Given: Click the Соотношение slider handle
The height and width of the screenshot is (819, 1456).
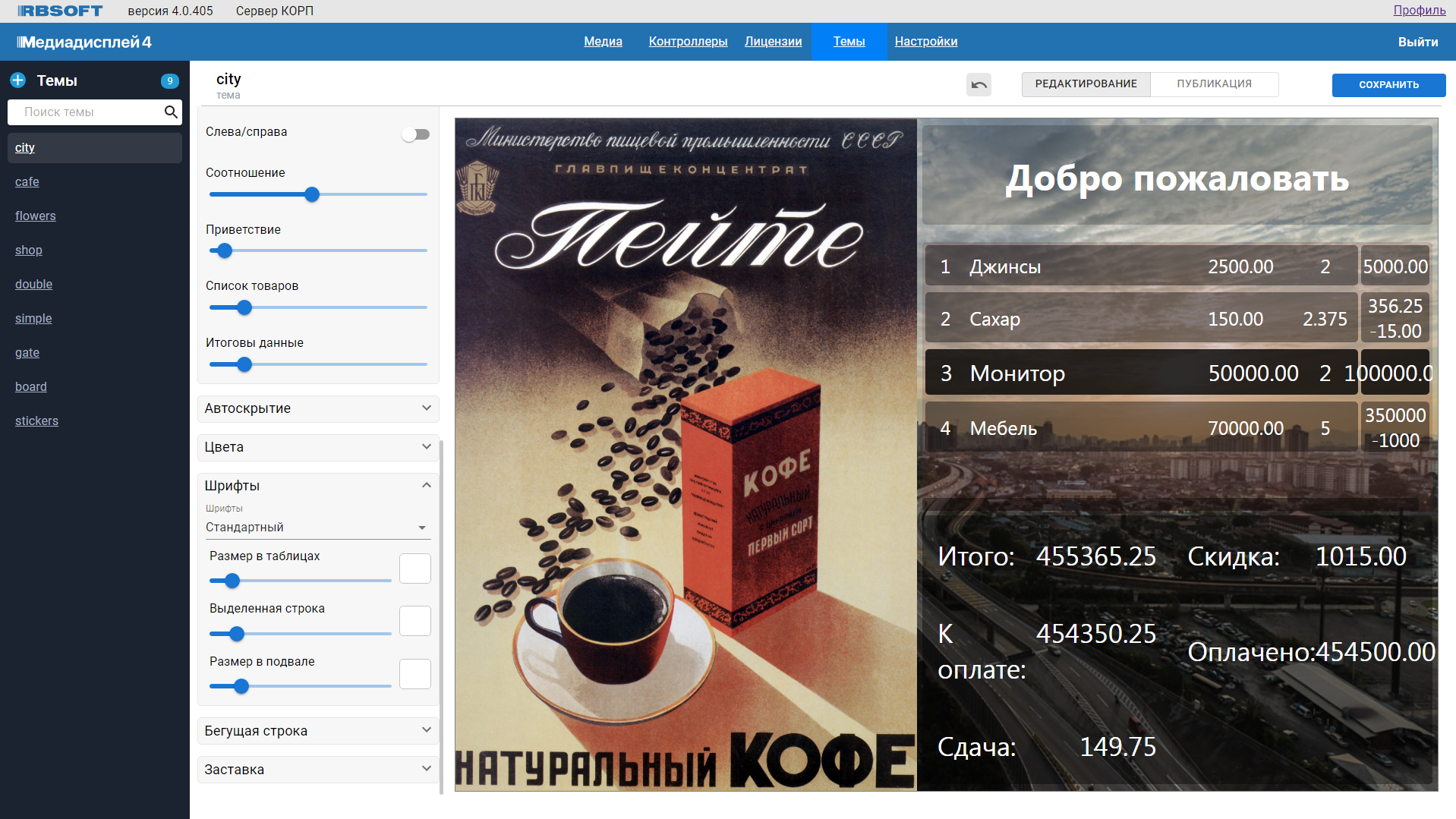Looking at the screenshot, I should pyautogui.click(x=312, y=194).
